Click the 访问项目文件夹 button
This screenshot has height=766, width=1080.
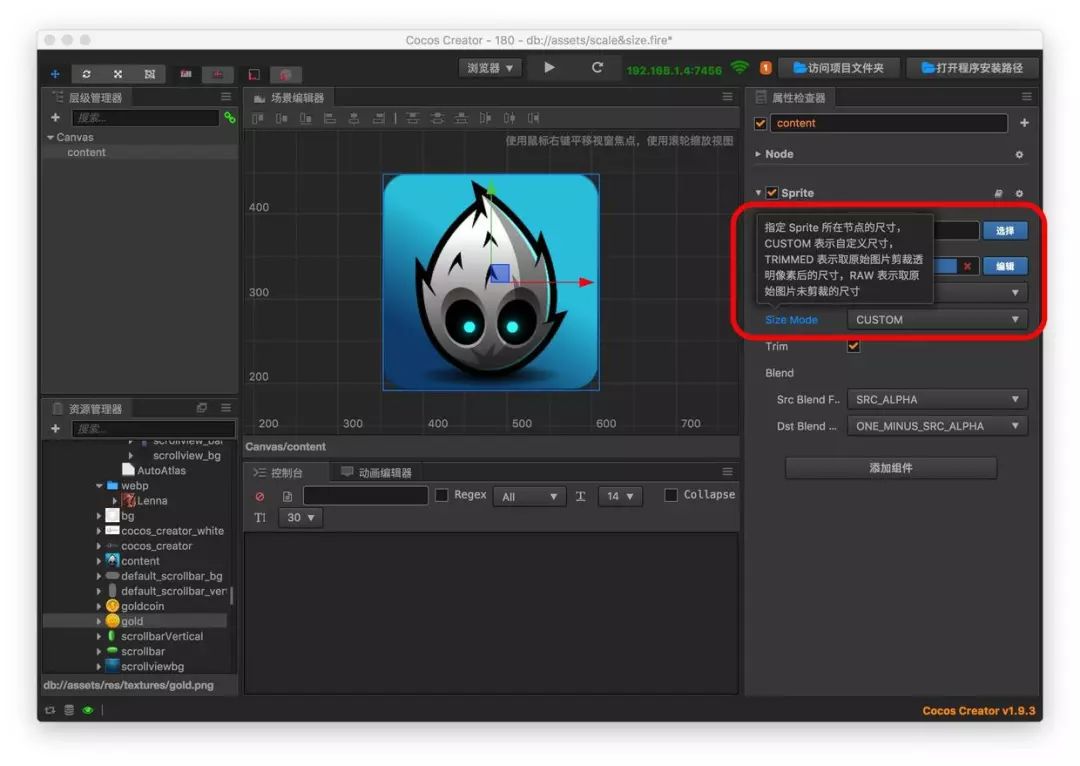coord(838,68)
